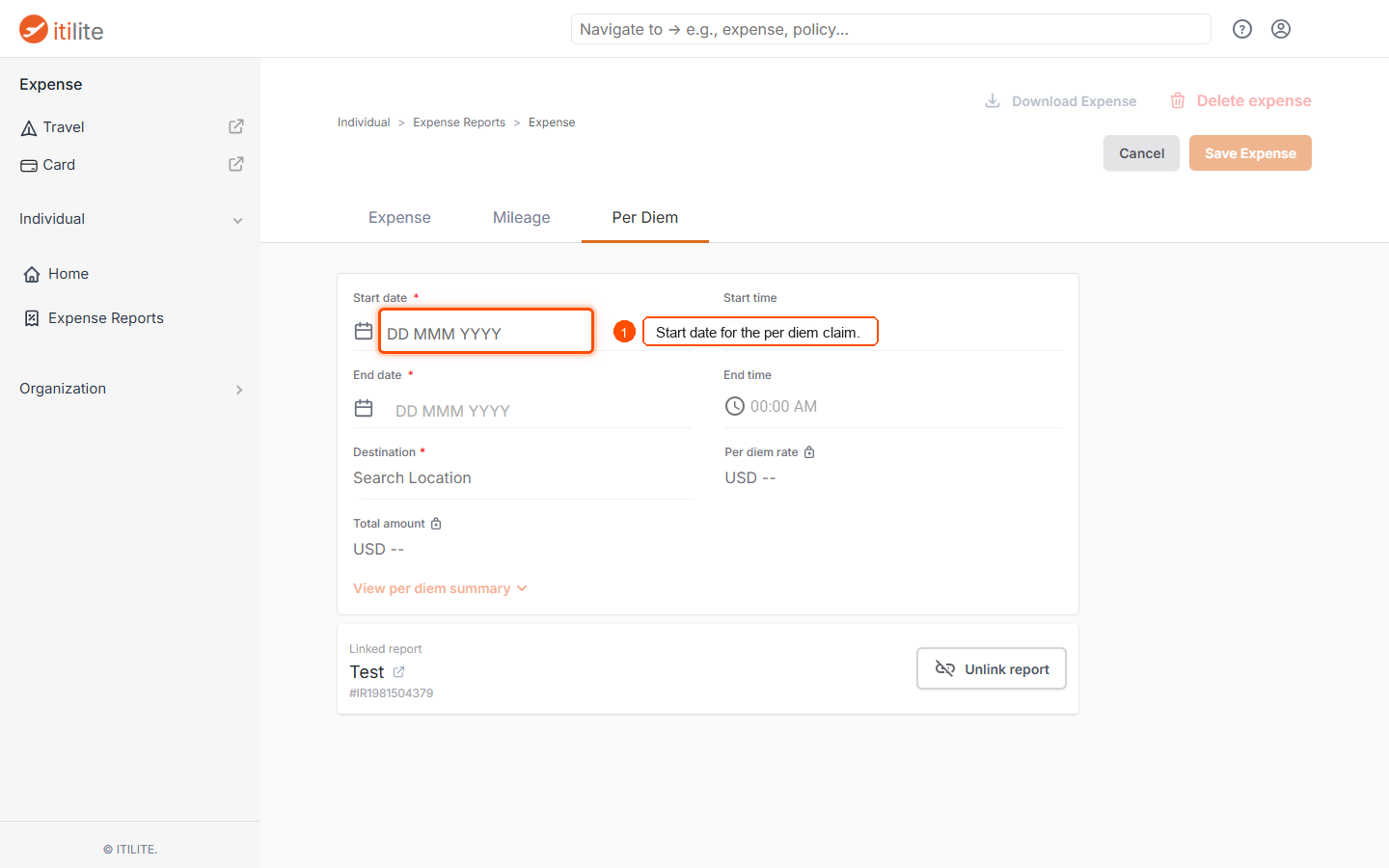Open the help question mark icon
This screenshot has width=1389, height=868.
(x=1242, y=29)
